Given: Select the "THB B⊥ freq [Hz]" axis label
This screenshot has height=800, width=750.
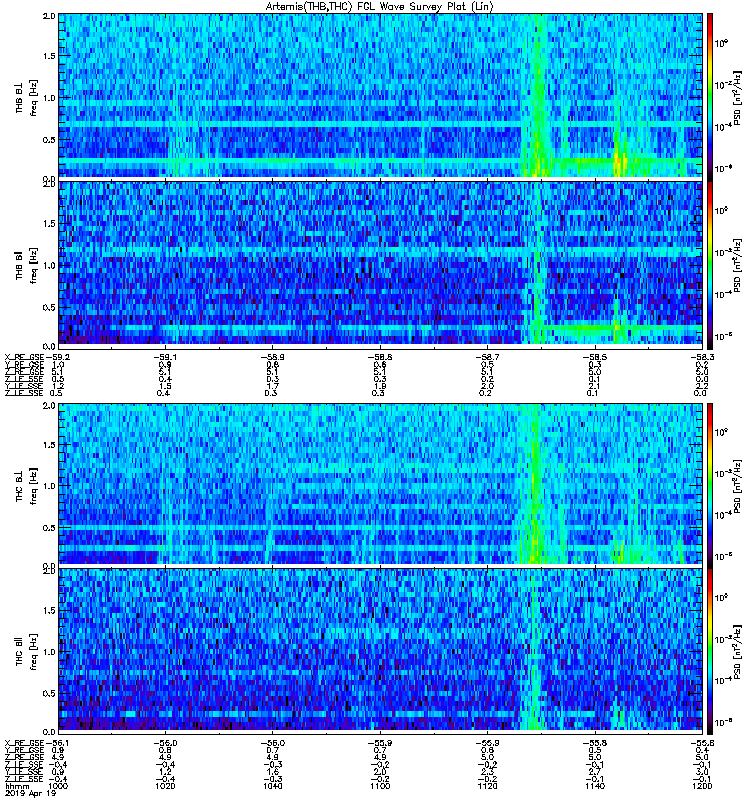Looking at the screenshot, I should (27, 97).
